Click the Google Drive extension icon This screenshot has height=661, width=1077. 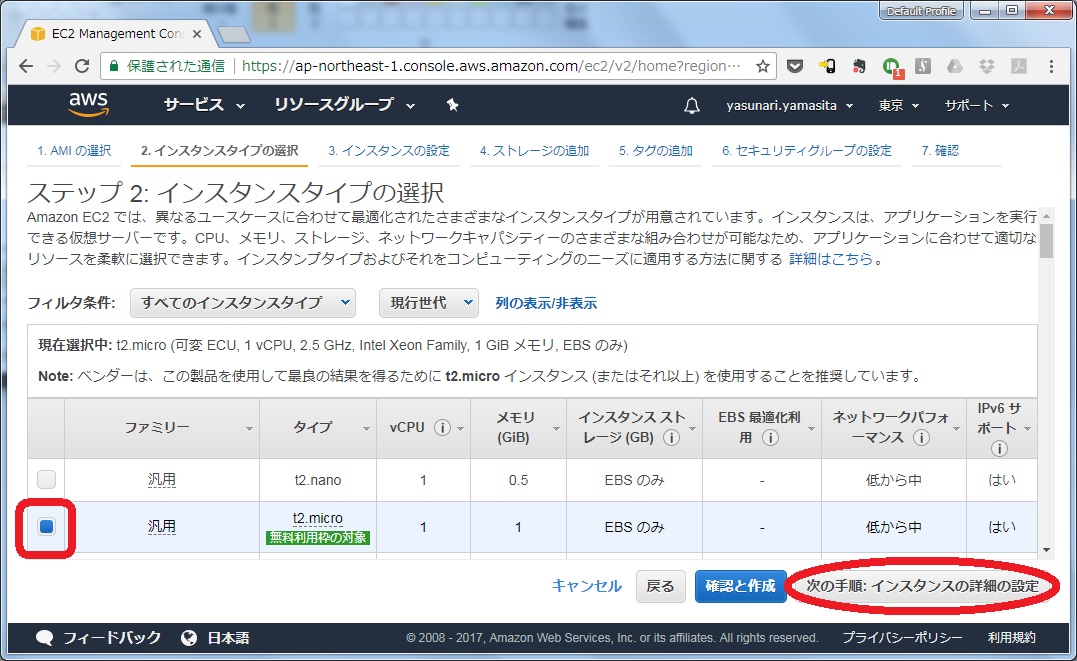point(954,66)
